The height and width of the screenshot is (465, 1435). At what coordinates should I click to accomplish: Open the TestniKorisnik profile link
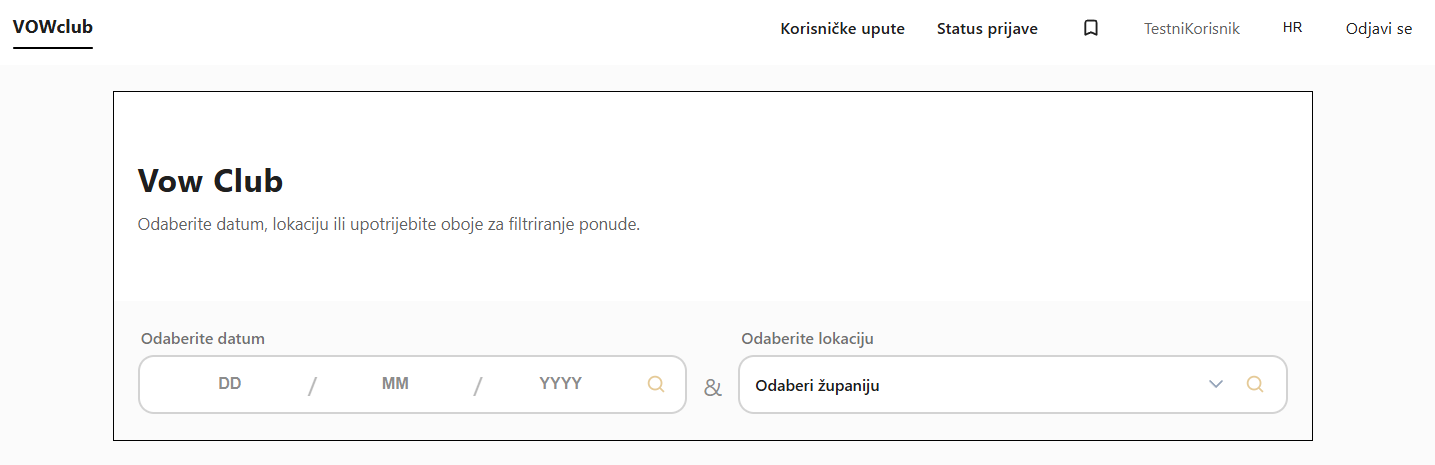(x=1191, y=29)
